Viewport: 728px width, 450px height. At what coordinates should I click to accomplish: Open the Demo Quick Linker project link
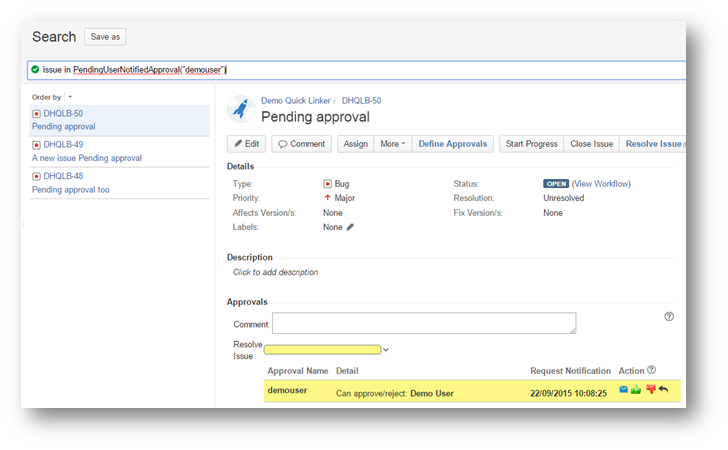296,101
